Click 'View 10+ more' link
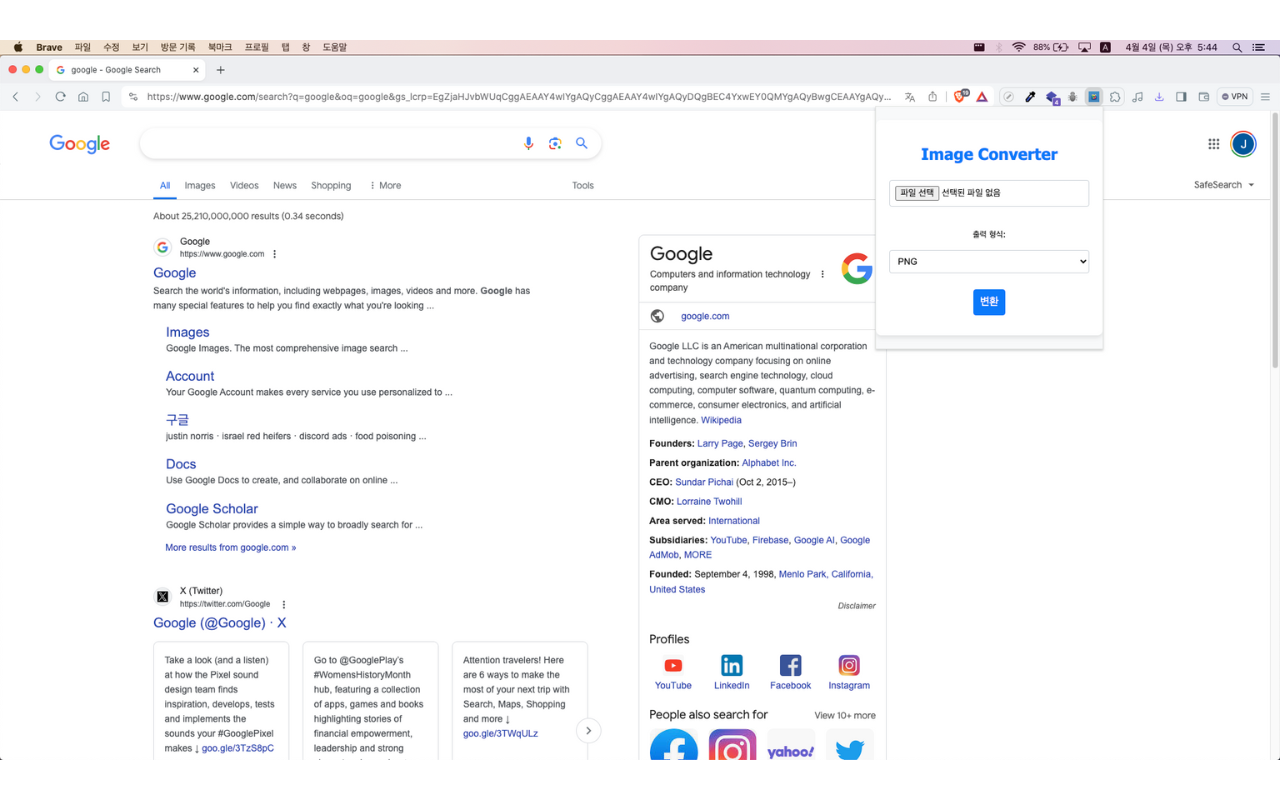 pos(845,715)
